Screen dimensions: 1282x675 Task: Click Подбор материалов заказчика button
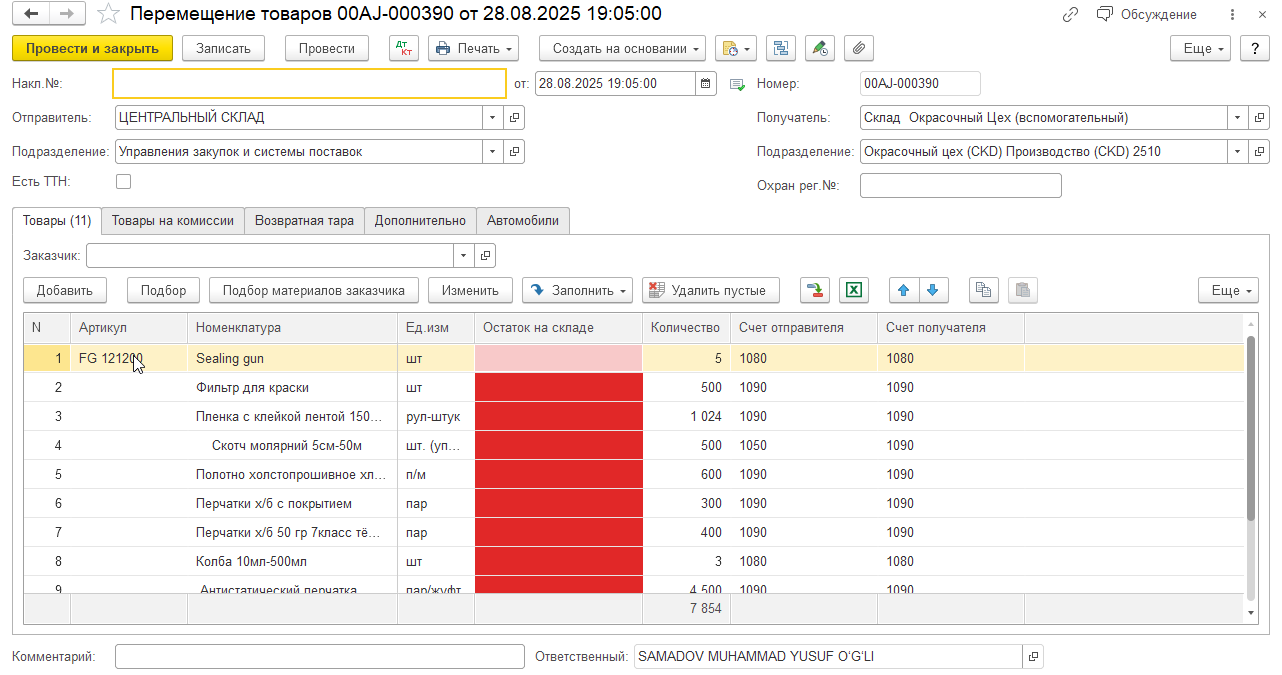click(x=313, y=290)
